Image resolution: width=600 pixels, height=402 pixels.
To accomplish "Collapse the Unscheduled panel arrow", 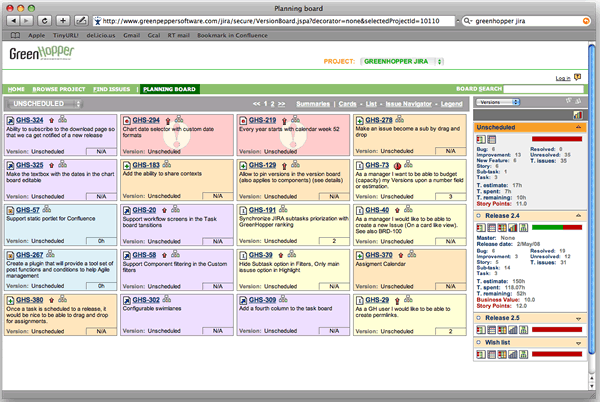I will click(580, 128).
